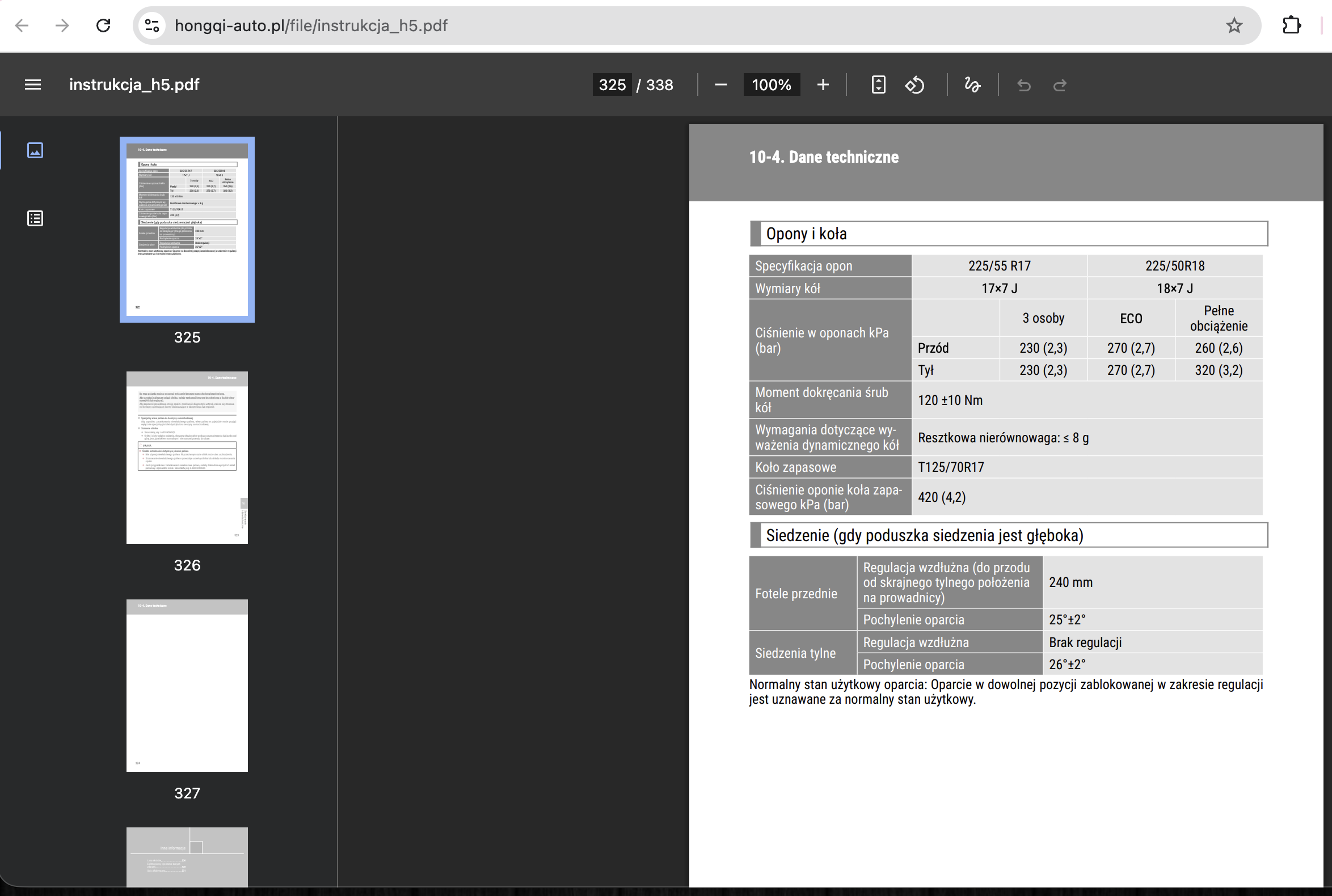
Task: Toggle the sidebar hamburger menu
Action: (32, 84)
